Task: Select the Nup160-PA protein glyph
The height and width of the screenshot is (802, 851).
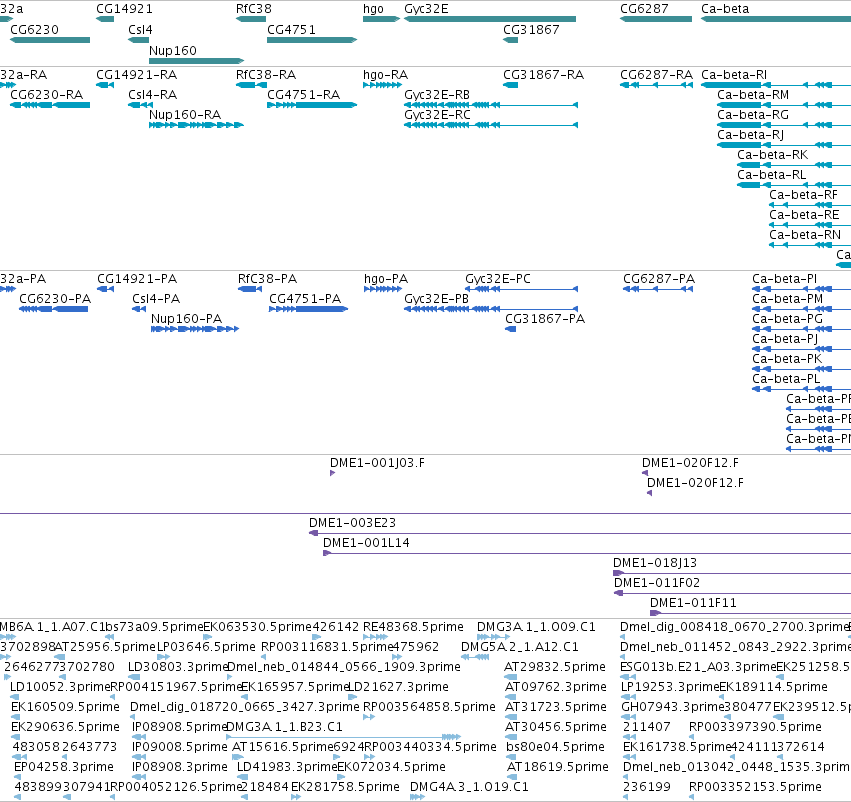Action: (195, 329)
